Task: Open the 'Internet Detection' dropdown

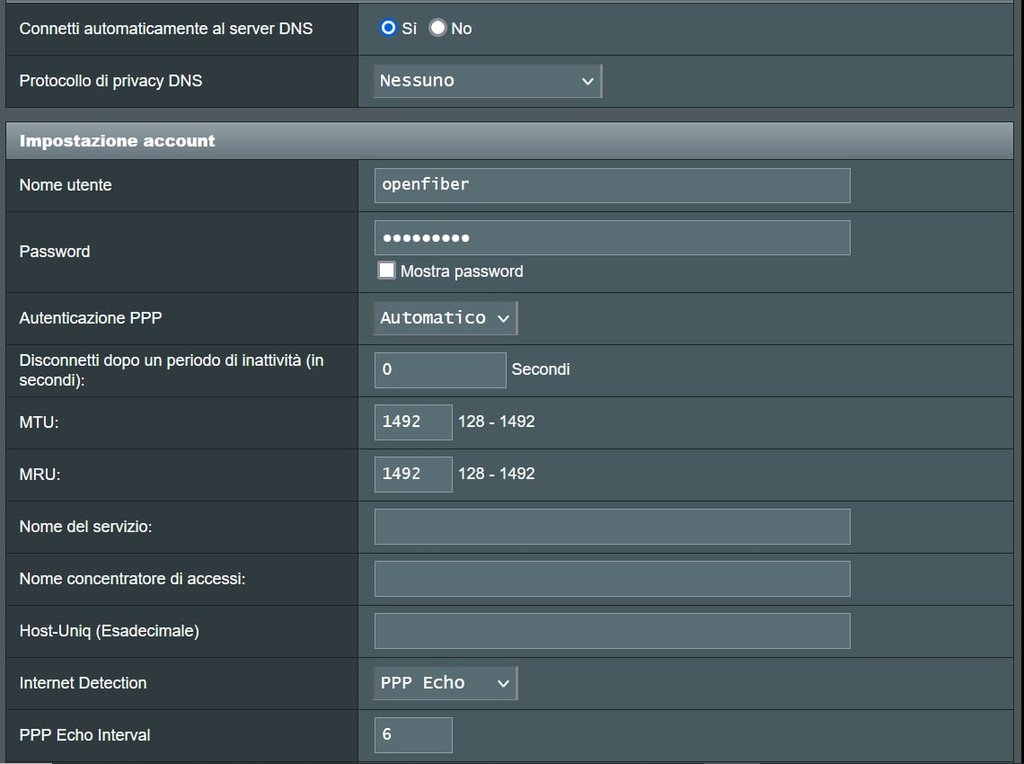Action: (445, 683)
